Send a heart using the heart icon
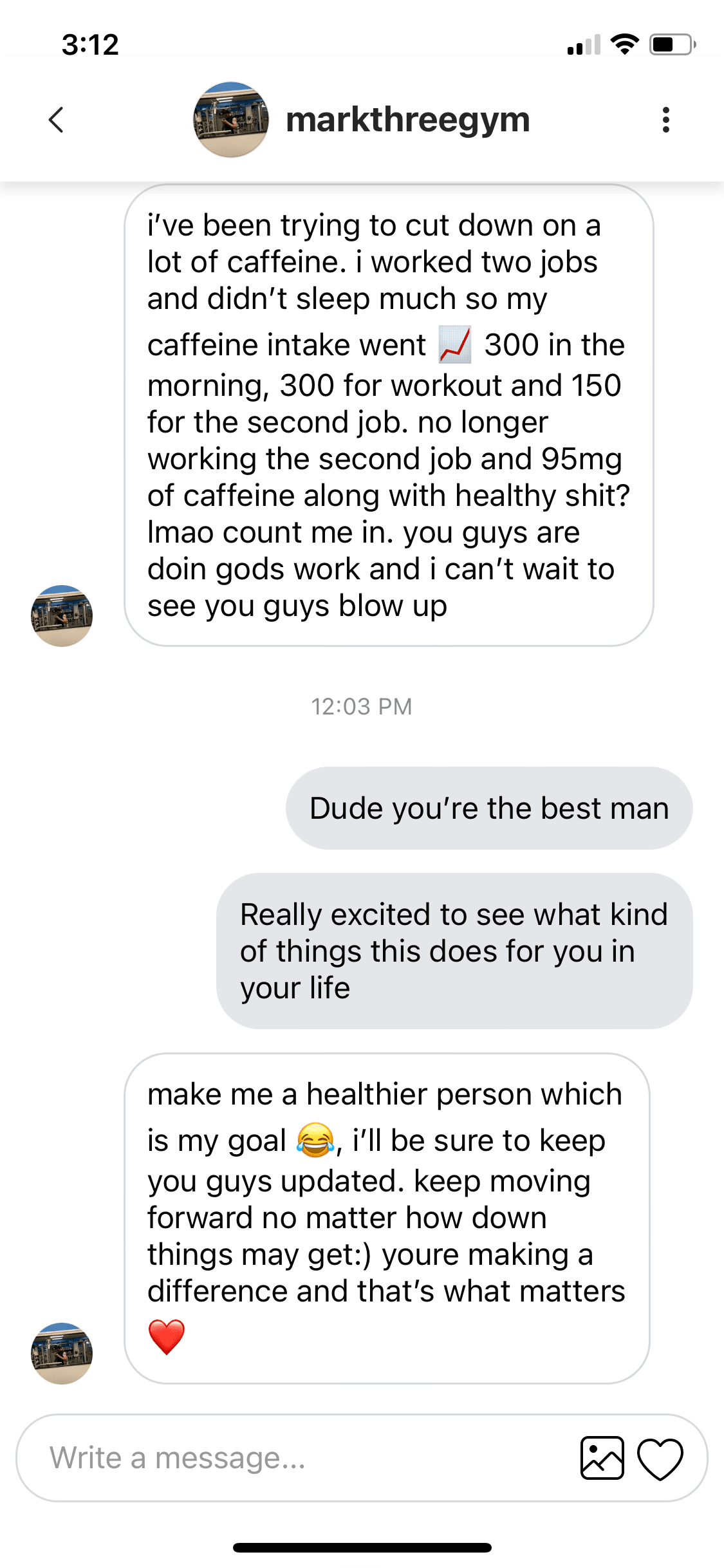Viewport: 724px width, 1568px height. click(x=660, y=1458)
